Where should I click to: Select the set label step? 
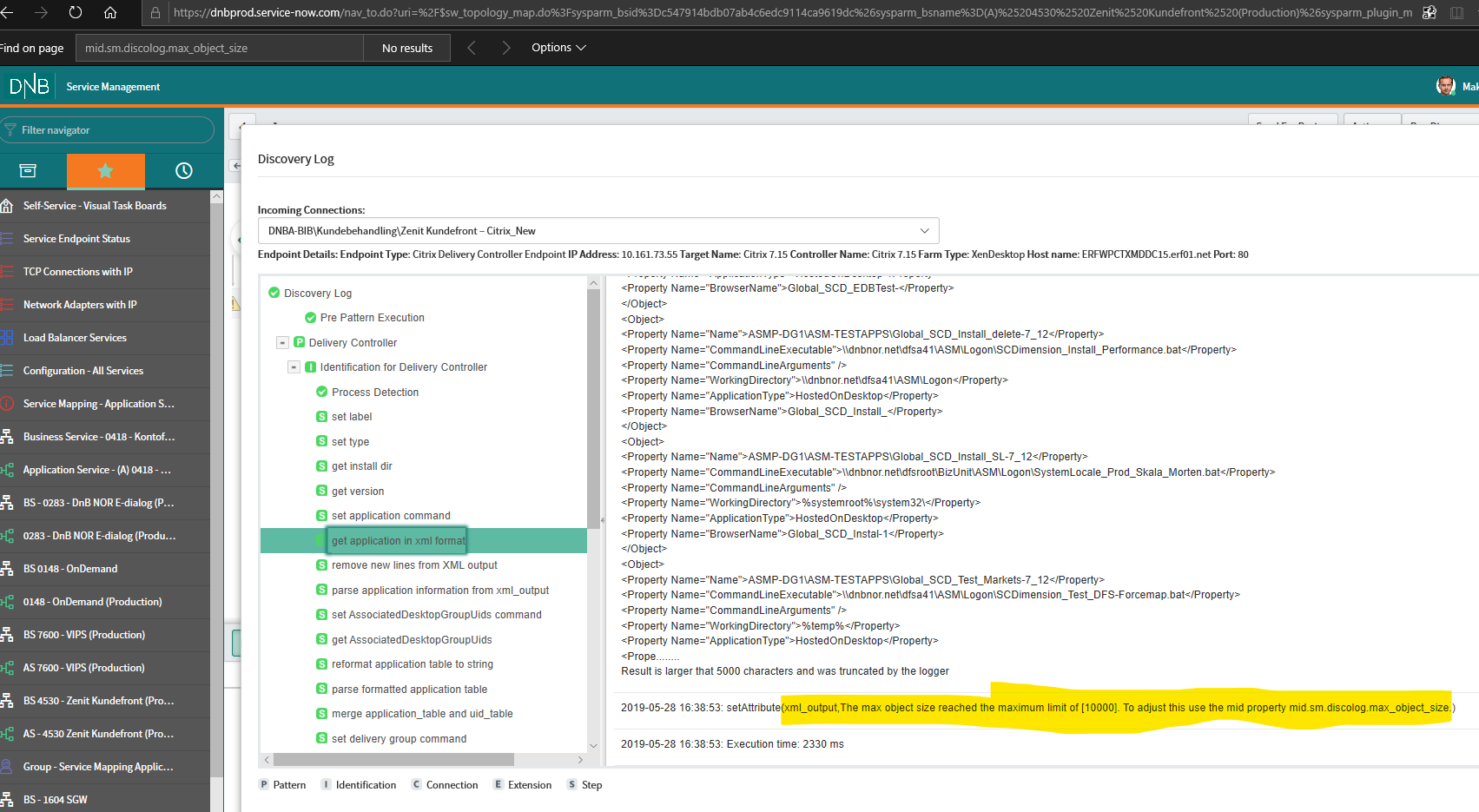click(x=352, y=417)
